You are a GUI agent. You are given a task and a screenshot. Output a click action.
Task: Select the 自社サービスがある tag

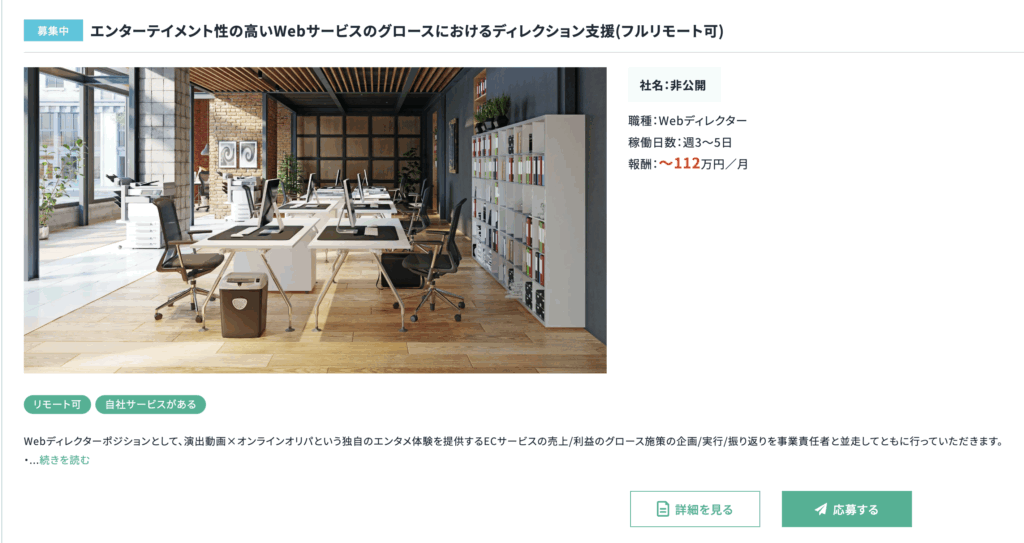(151, 404)
